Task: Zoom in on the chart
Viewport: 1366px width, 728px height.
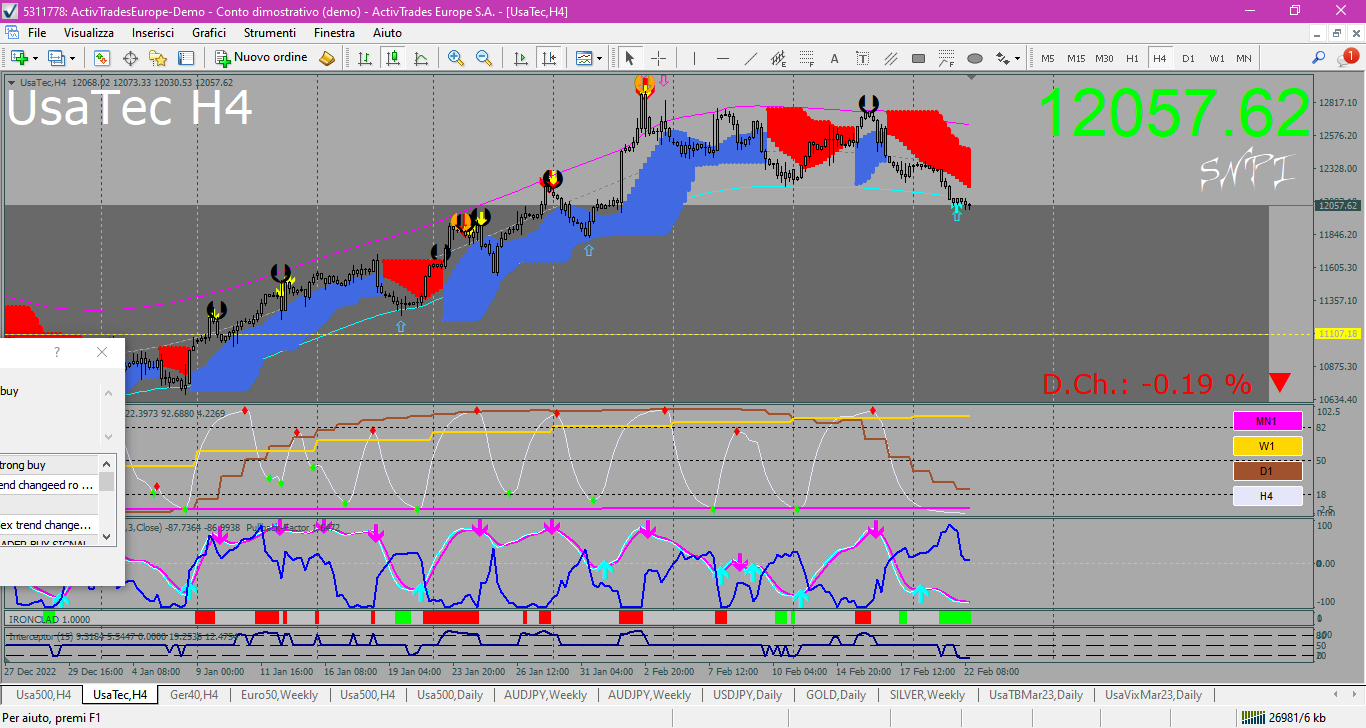Action: point(456,58)
